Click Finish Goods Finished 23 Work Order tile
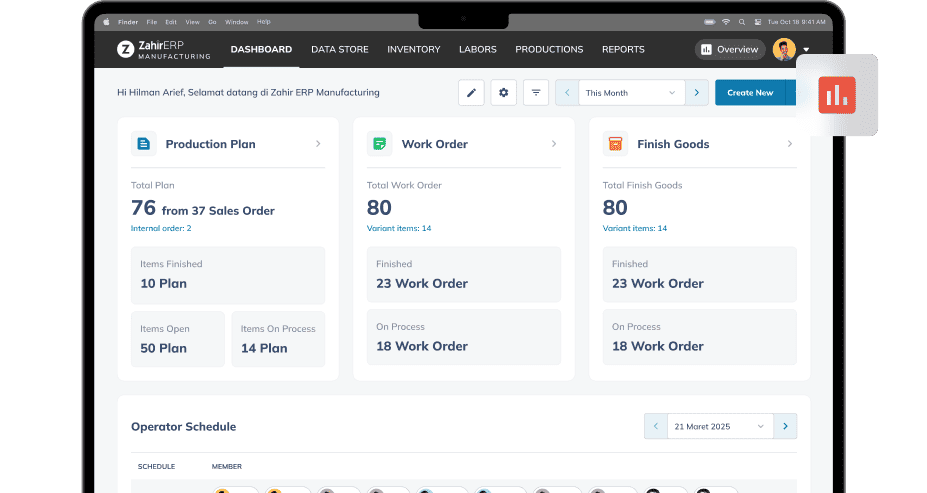This screenshot has width=927, height=493. click(699, 274)
